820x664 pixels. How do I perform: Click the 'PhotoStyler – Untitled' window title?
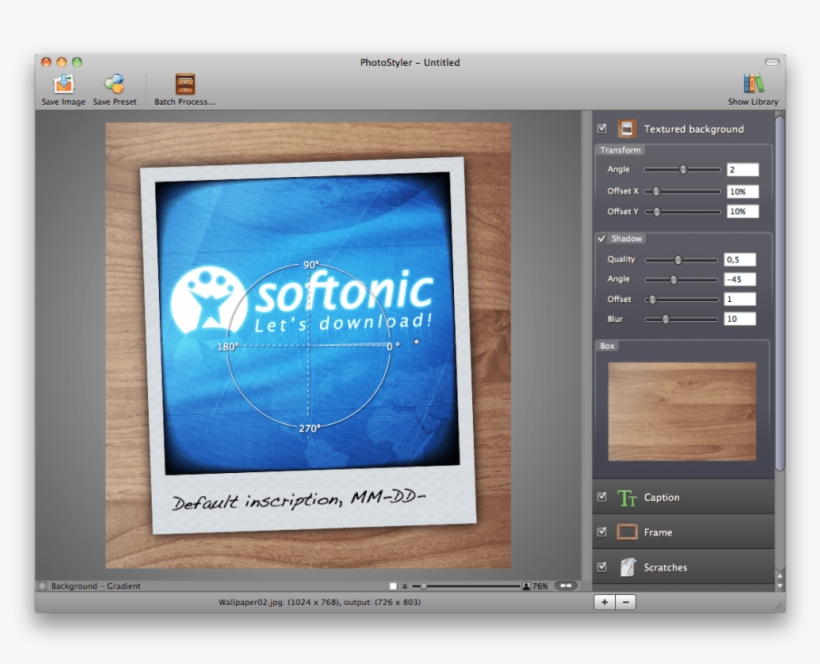pos(410,62)
